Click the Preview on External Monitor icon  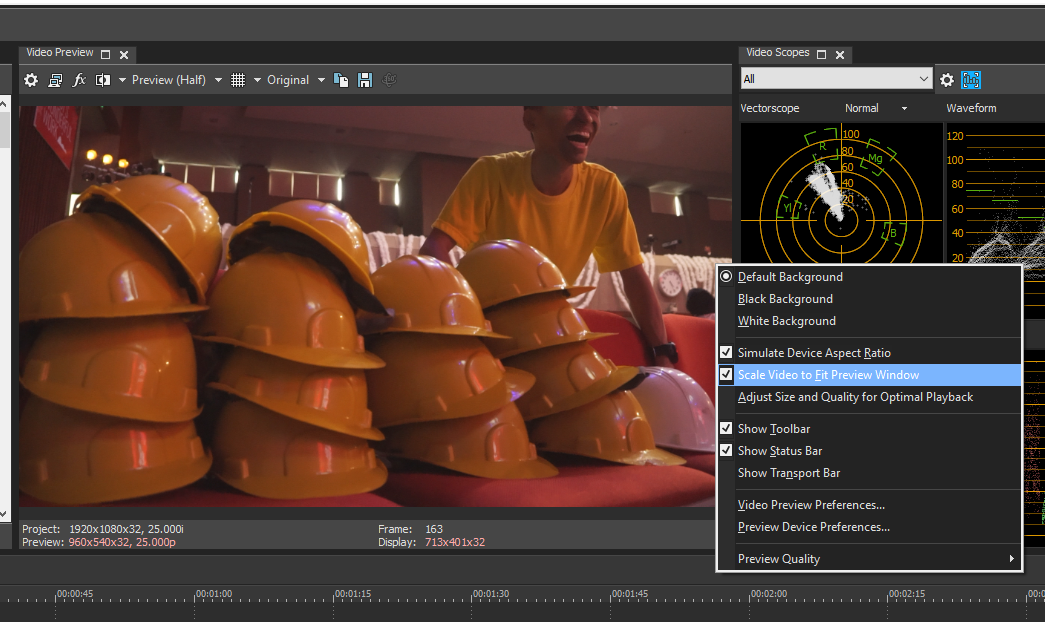pyautogui.click(x=56, y=80)
